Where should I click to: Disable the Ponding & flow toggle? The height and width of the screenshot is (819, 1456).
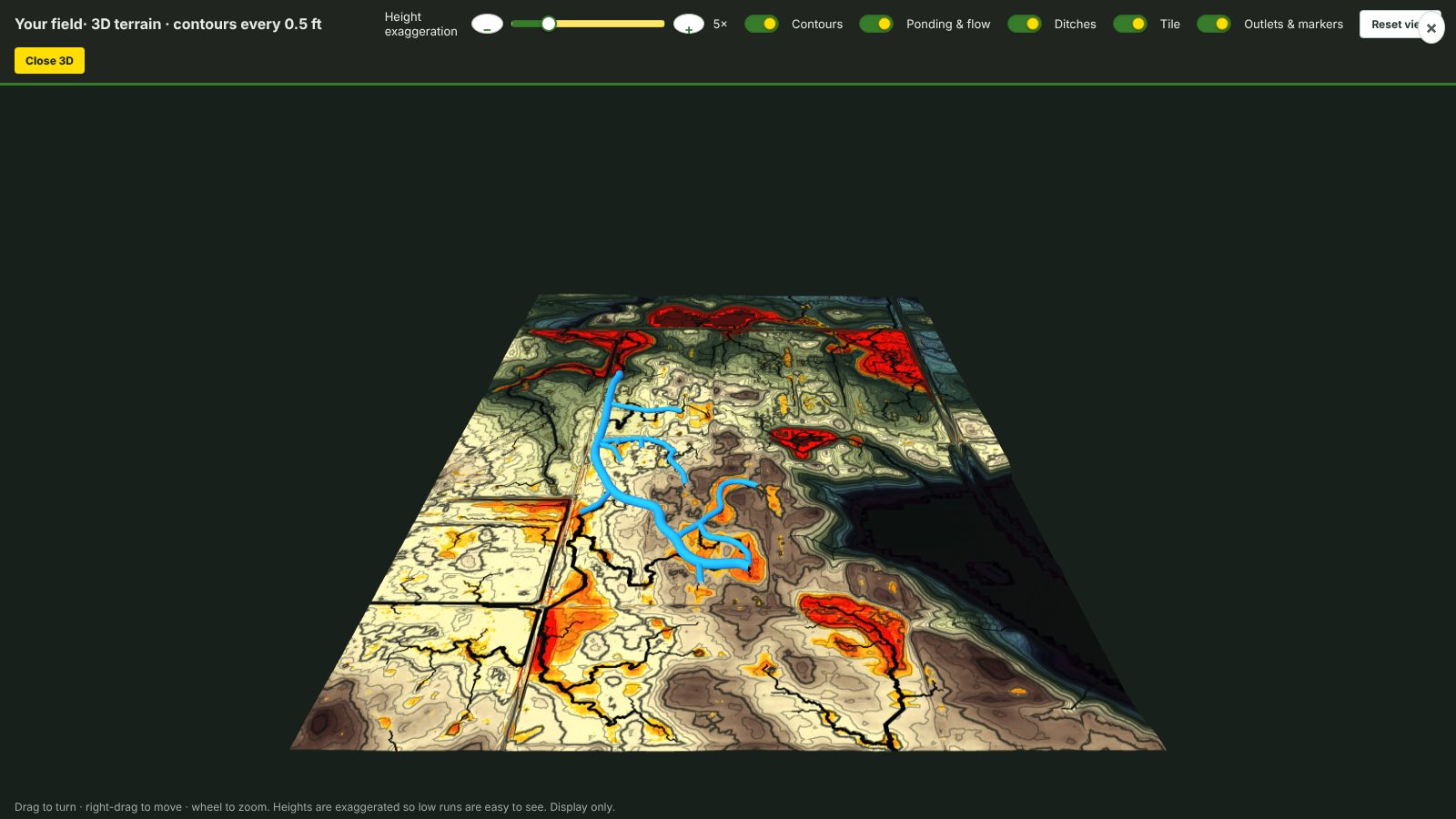876,24
